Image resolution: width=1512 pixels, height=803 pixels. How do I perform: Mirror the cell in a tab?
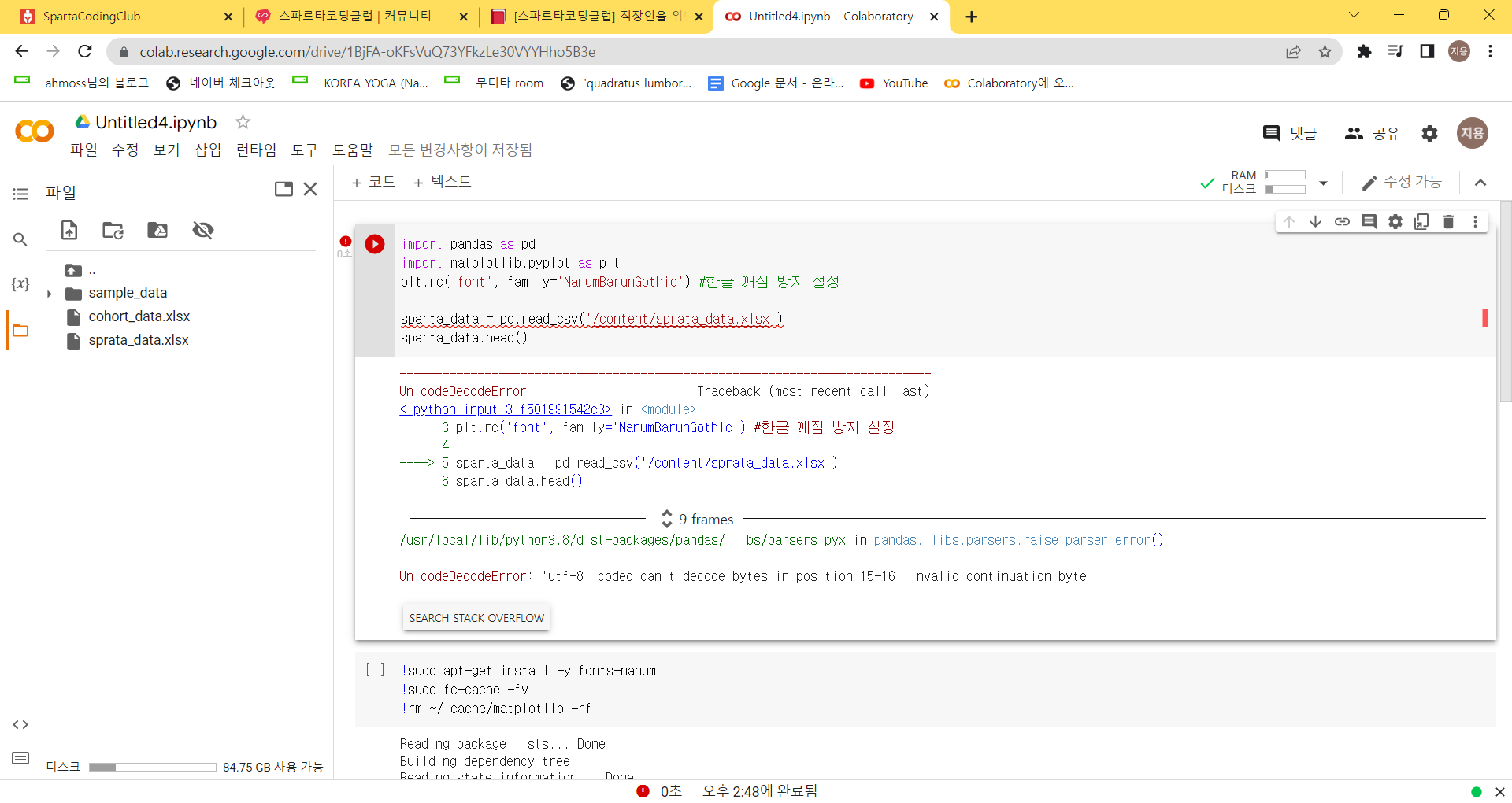tap(1421, 221)
